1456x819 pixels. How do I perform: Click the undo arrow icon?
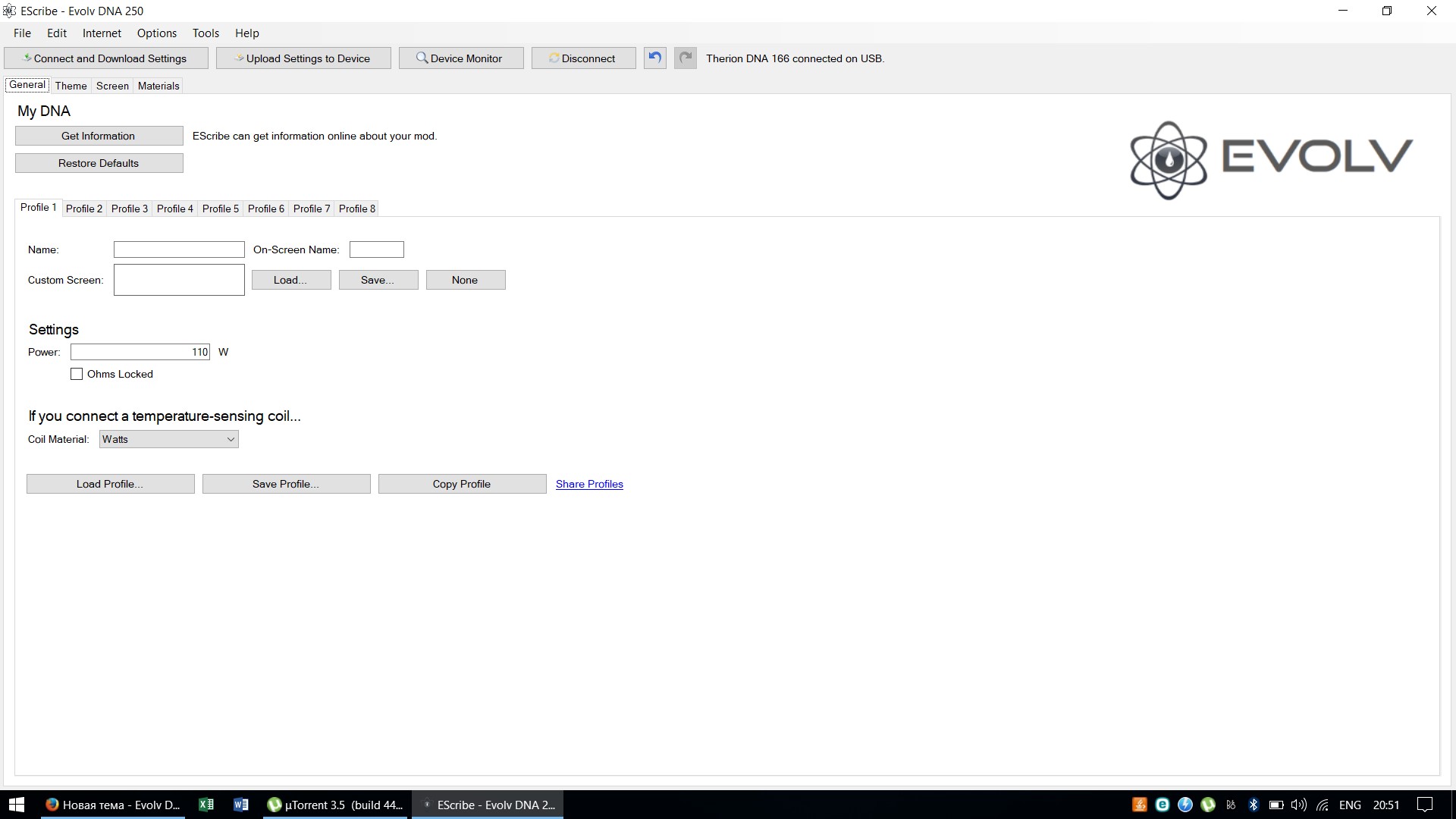point(655,58)
